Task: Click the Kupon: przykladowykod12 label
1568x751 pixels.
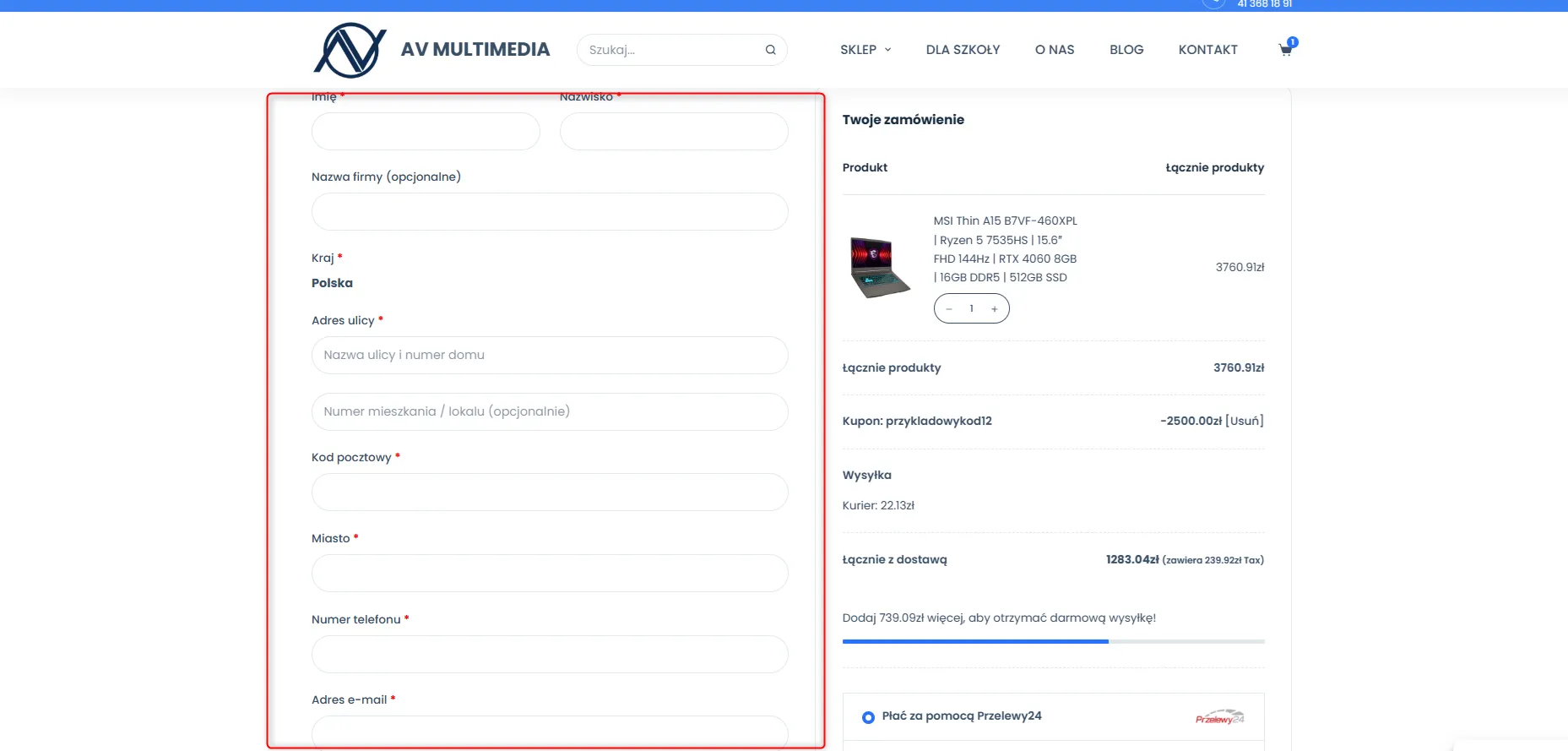Action: click(x=917, y=421)
